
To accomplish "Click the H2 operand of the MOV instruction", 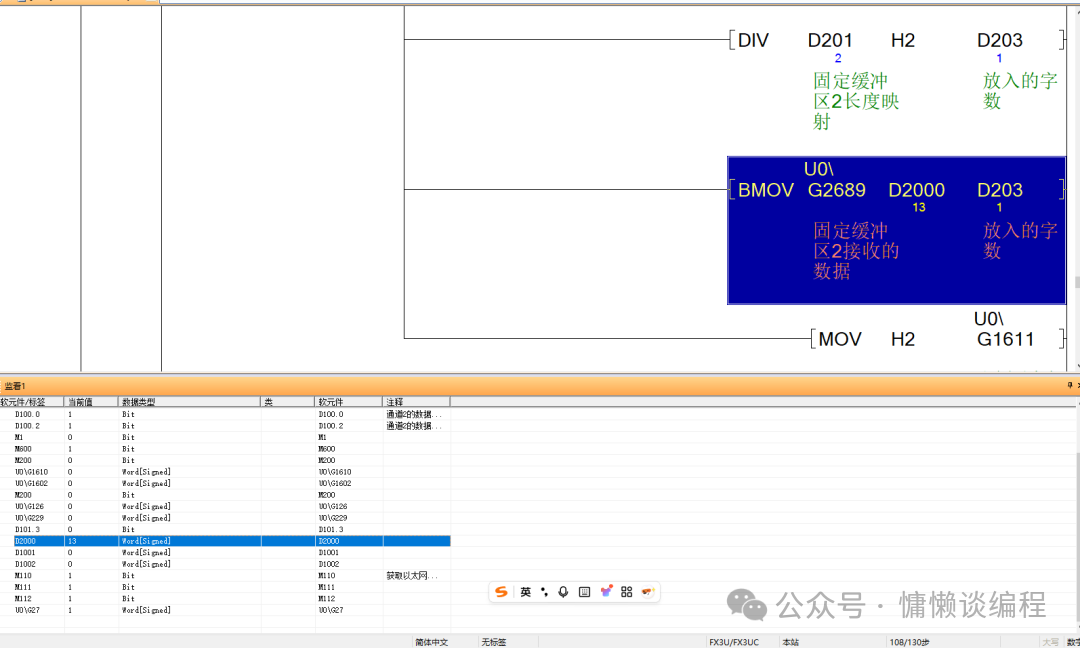I will (902, 339).
